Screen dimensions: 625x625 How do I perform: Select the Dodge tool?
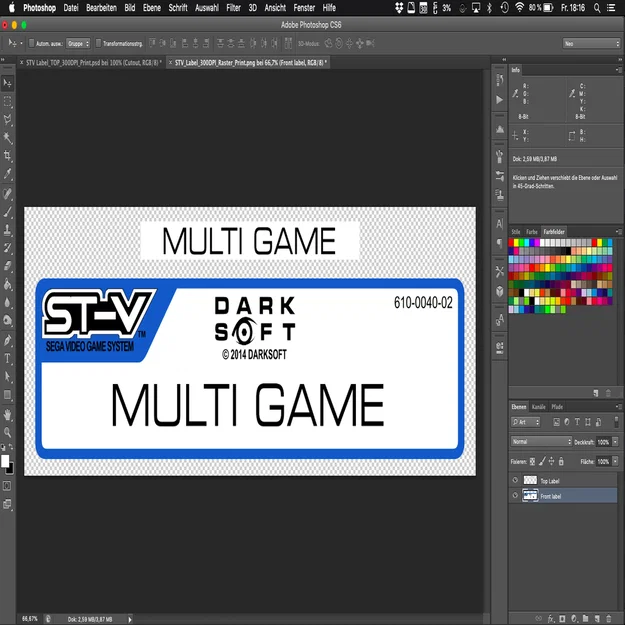point(8,320)
